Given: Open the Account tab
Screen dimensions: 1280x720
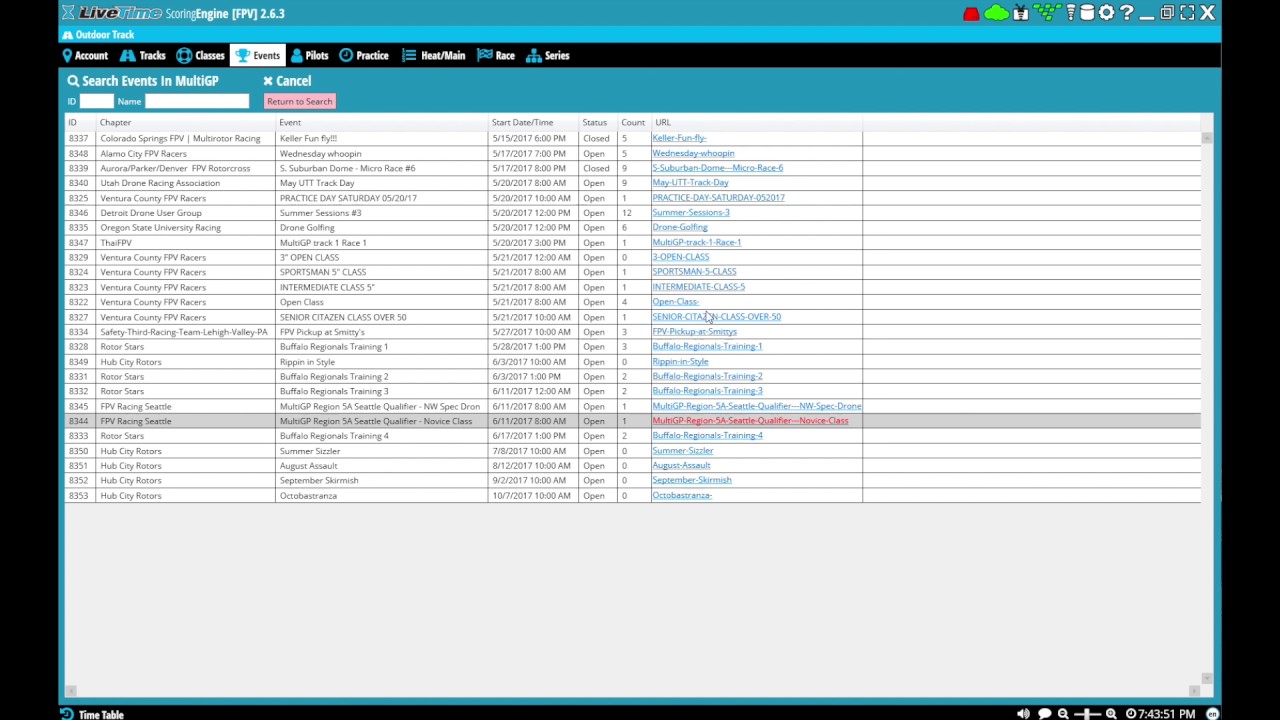Looking at the screenshot, I should 84,56.
